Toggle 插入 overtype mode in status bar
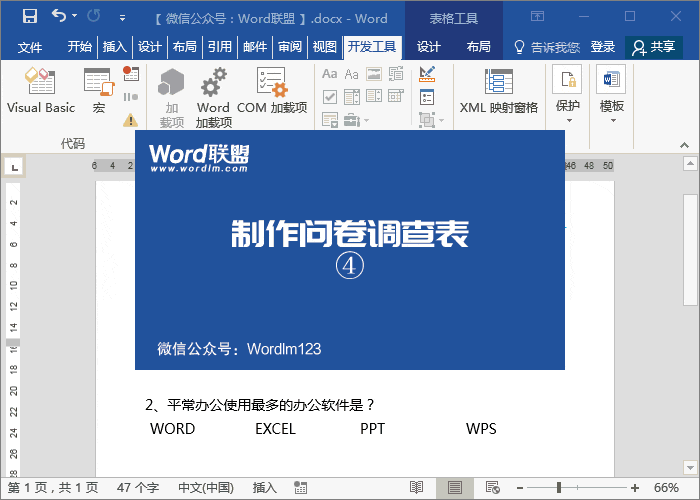The height and width of the screenshot is (500, 700). tap(264, 488)
